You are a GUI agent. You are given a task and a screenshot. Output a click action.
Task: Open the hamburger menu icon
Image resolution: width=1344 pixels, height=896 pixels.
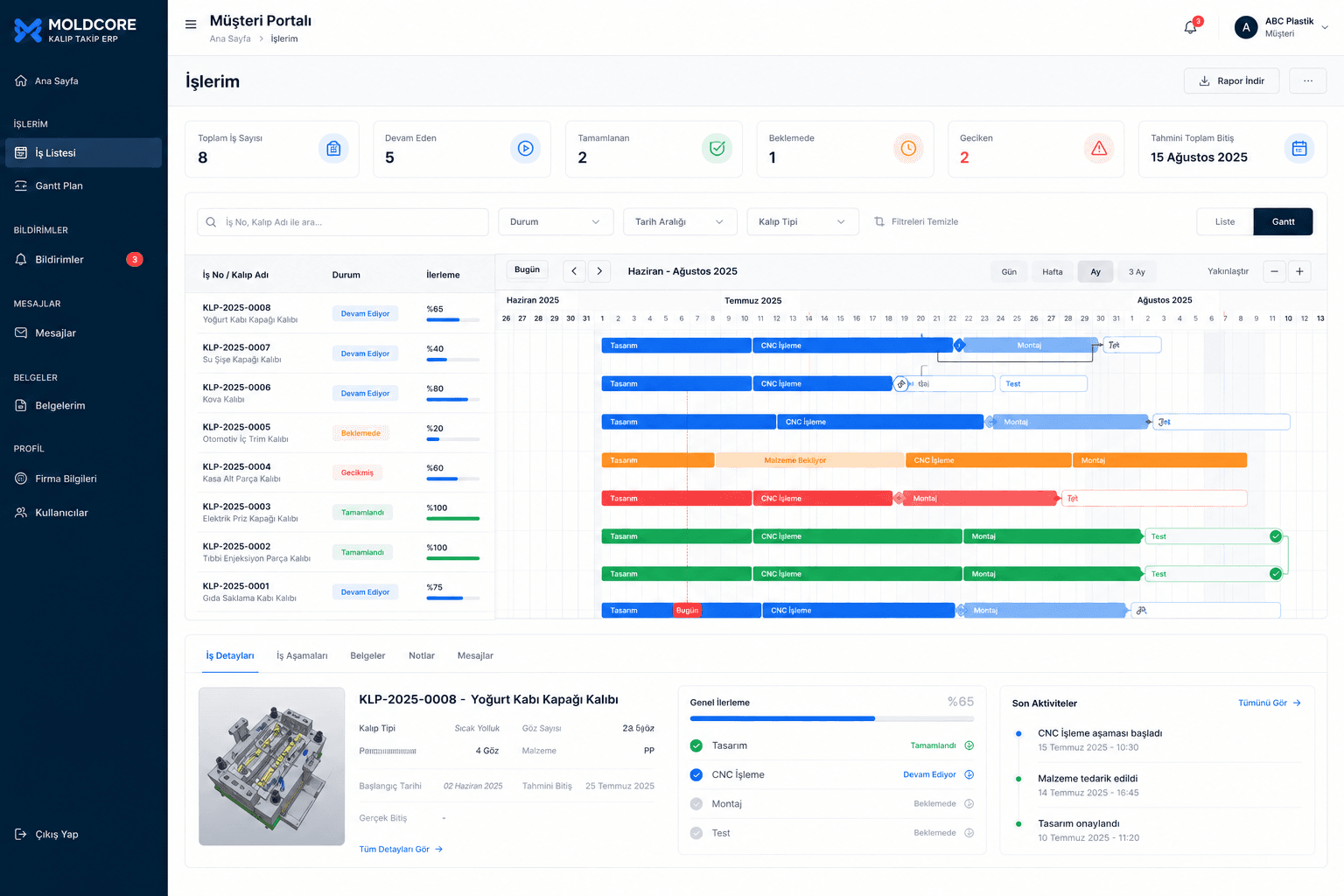click(x=191, y=24)
